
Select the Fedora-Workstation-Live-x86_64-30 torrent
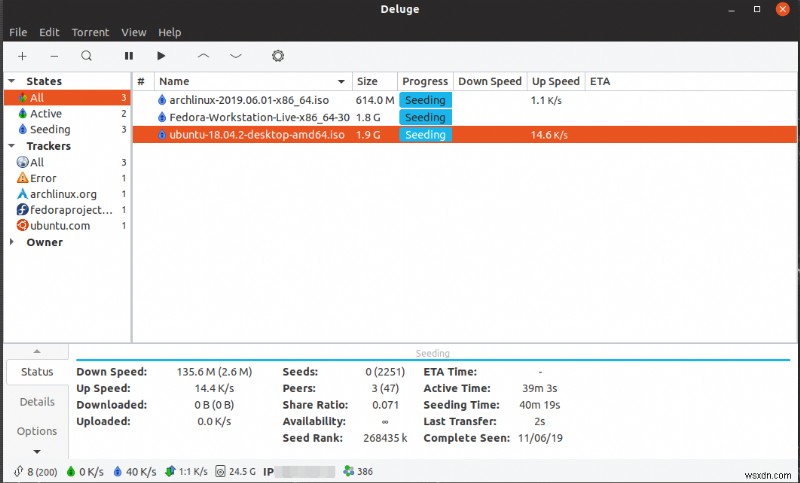click(464, 117)
